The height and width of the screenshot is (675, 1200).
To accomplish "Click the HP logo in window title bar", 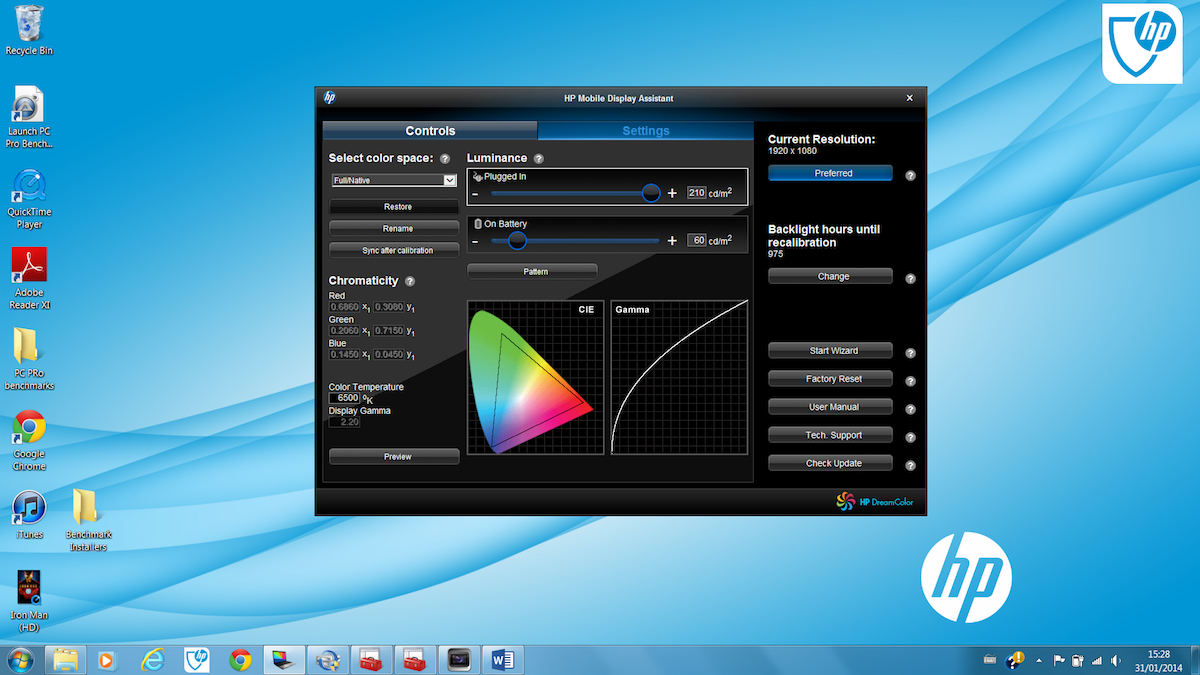I will 329,98.
